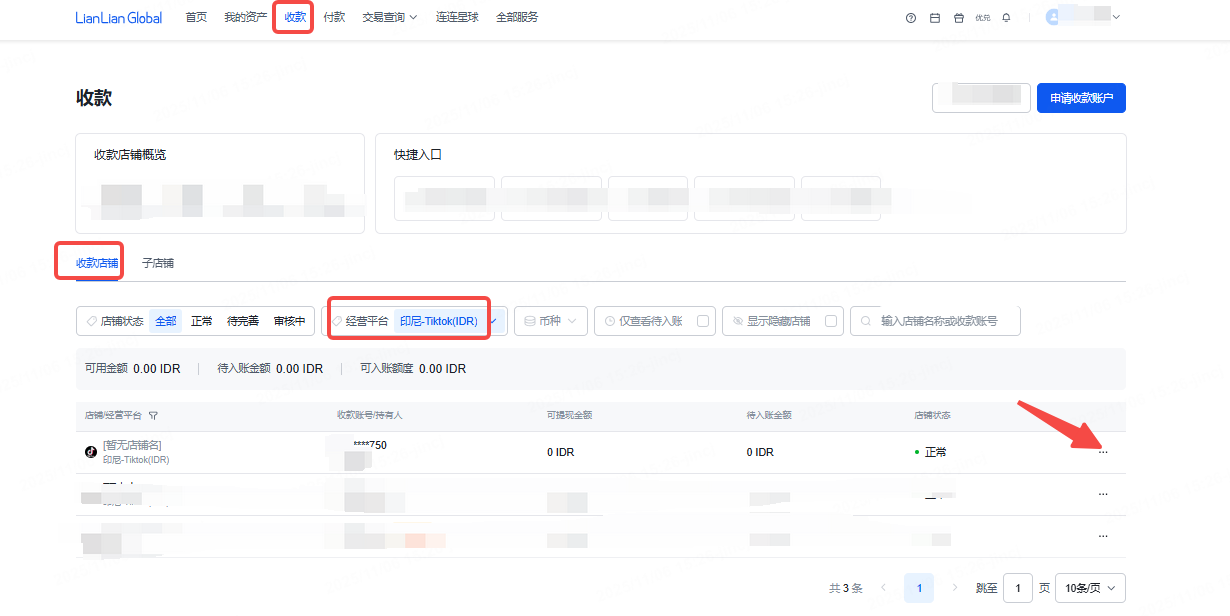This screenshot has width=1230, height=616.
Task: Click the search magnifier icon in store search box
Action: coord(866,321)
